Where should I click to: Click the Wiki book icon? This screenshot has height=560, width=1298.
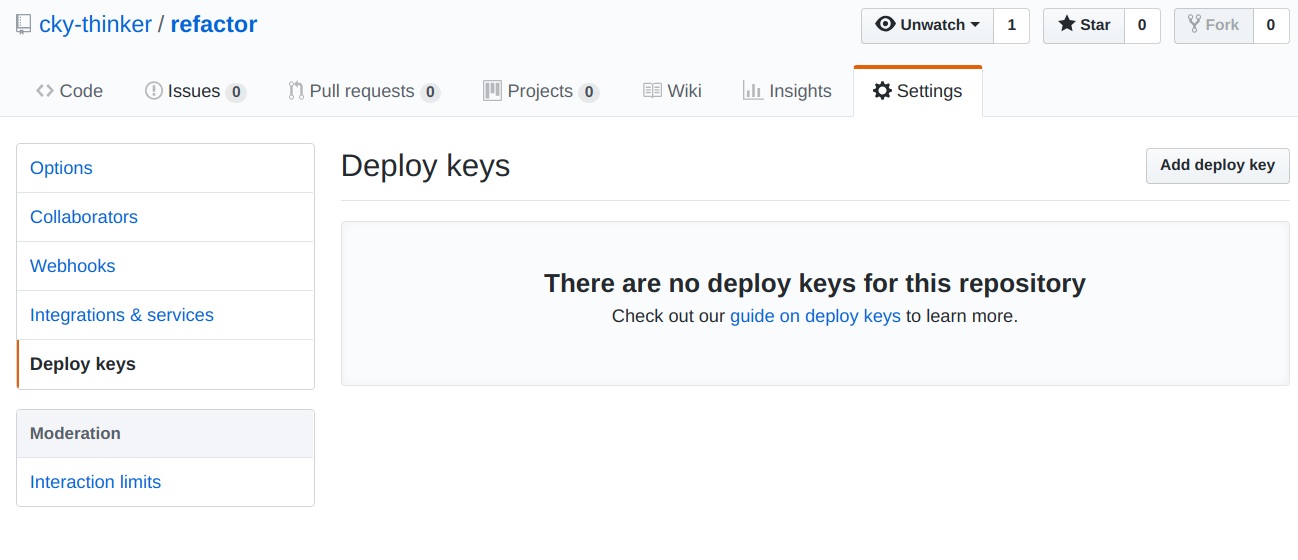pyautogui.click(x=652, y=91)
